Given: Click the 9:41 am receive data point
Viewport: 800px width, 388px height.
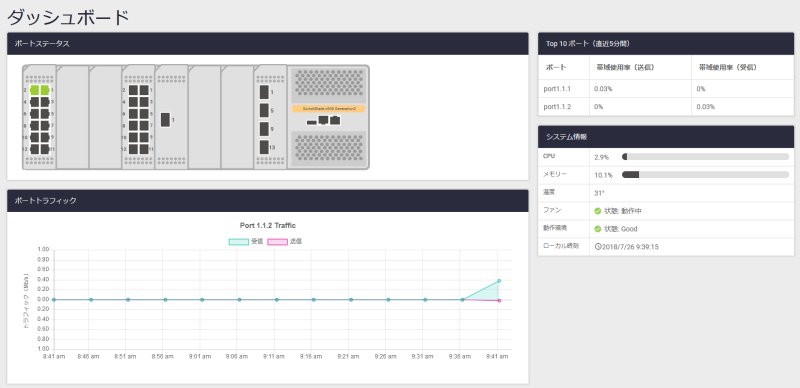Looking at the screenshot, I should [499, 281].
